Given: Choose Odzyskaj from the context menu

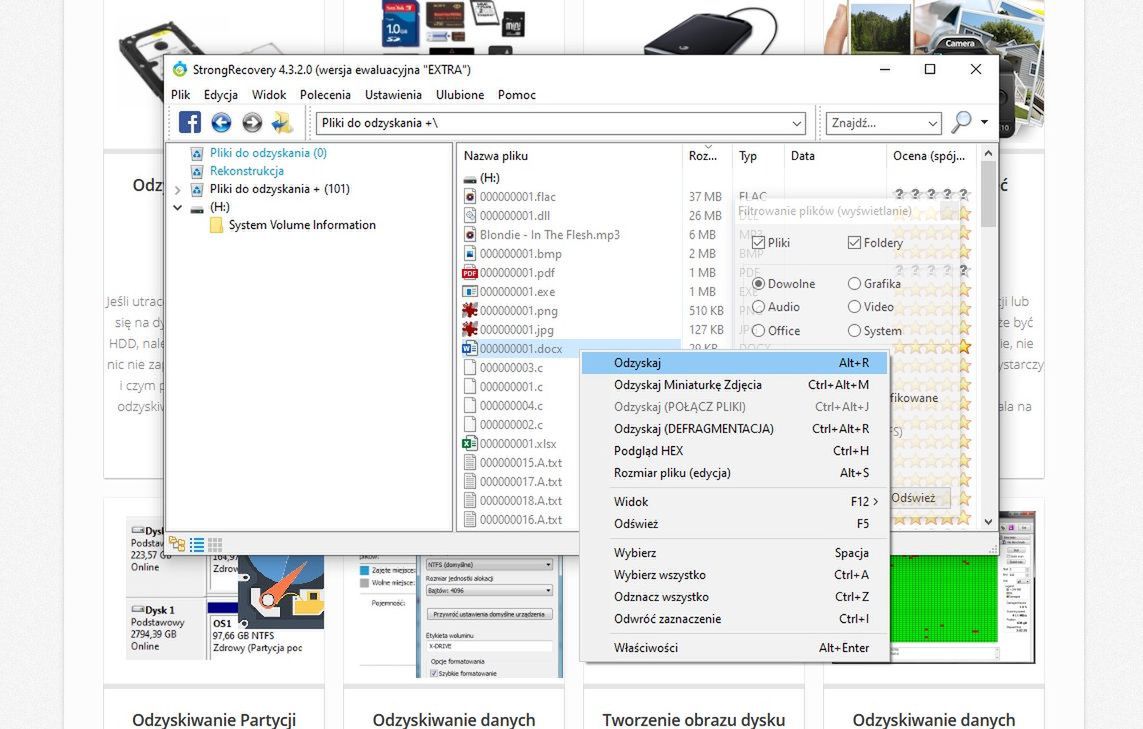Looking at the screenshot, I should [x=735, y=363].
